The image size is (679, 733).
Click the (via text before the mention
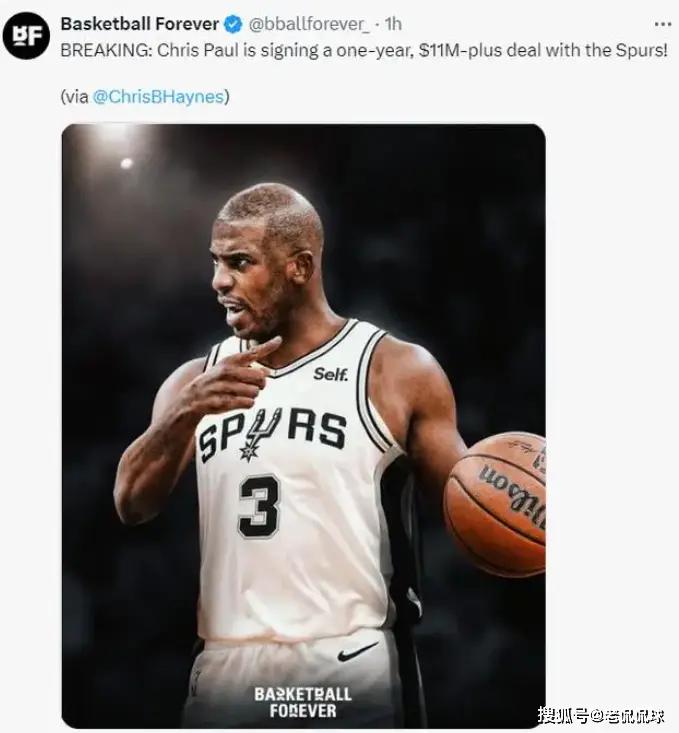74,97
